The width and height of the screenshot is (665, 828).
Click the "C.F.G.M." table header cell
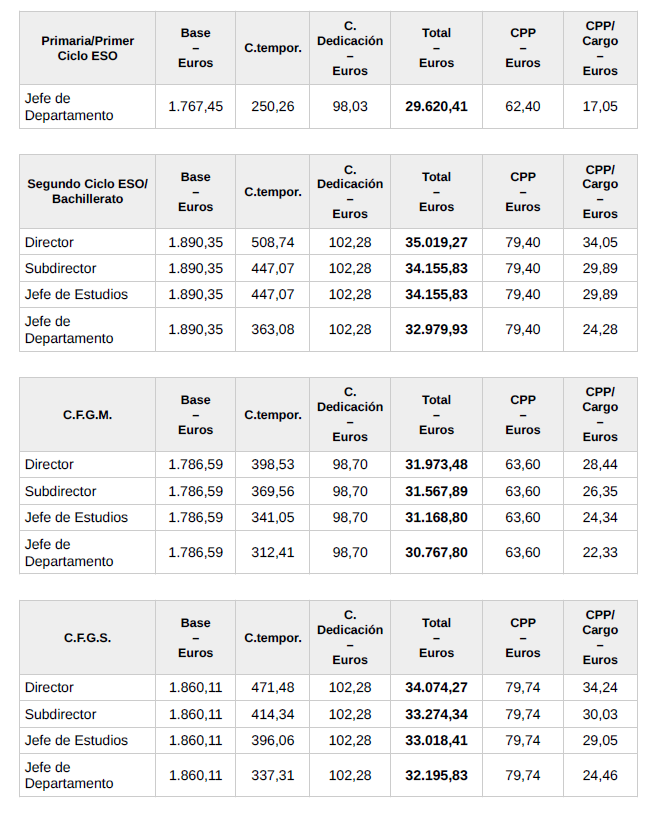point(88,414)
